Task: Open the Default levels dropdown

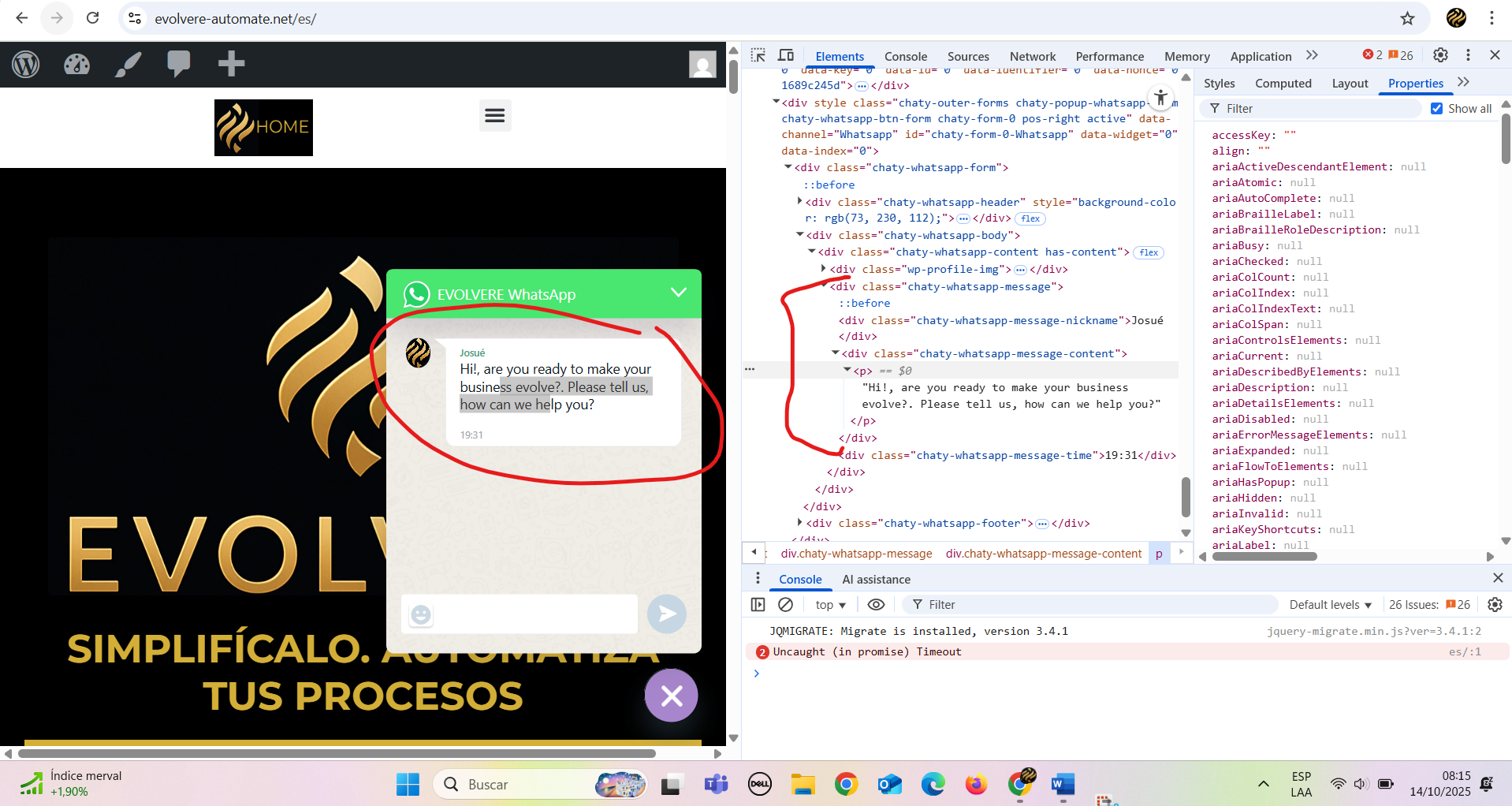Action: tap(1330, 605)
